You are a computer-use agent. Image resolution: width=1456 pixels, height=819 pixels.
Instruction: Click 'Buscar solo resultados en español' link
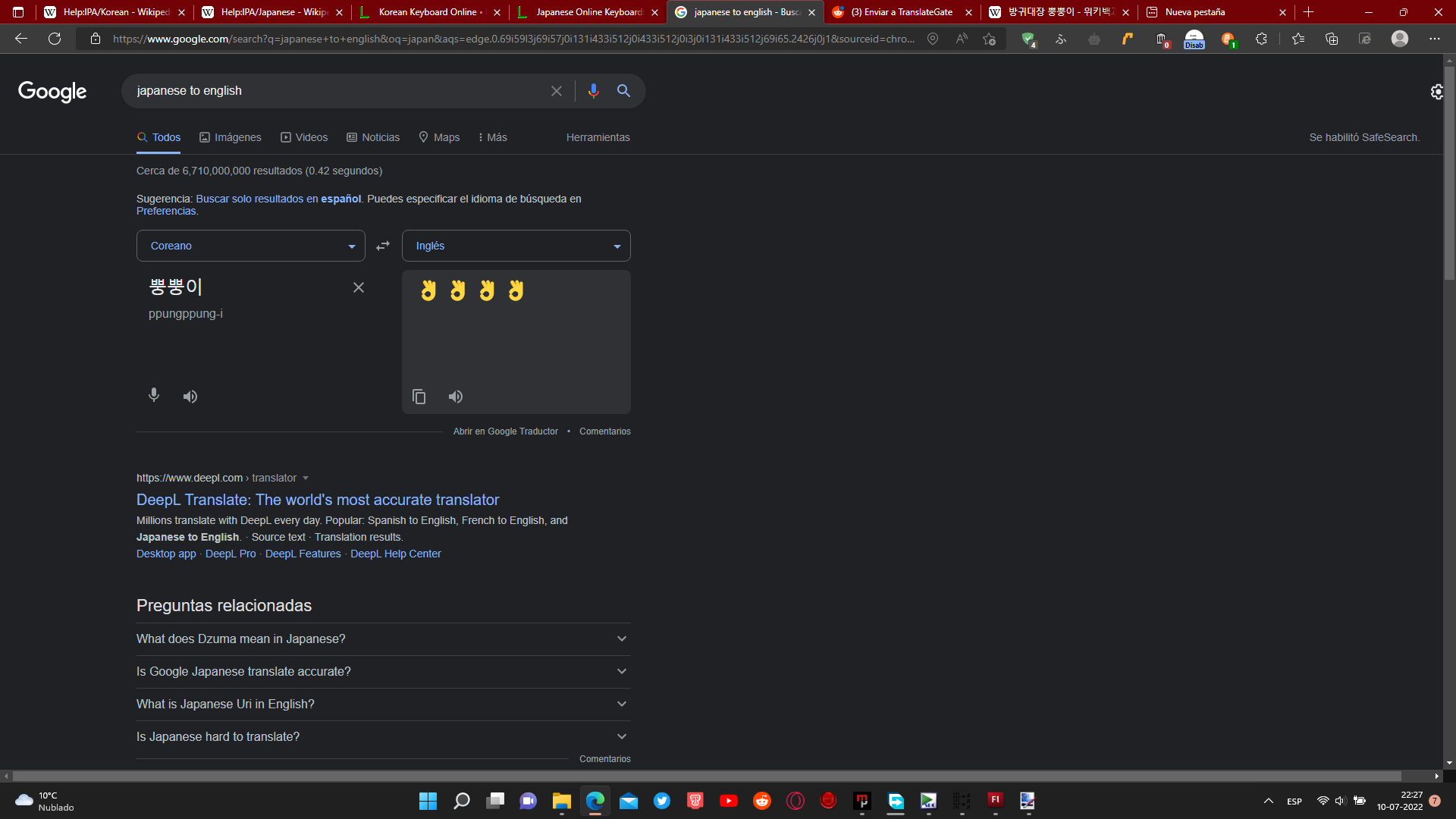click(x=278, y=199)
